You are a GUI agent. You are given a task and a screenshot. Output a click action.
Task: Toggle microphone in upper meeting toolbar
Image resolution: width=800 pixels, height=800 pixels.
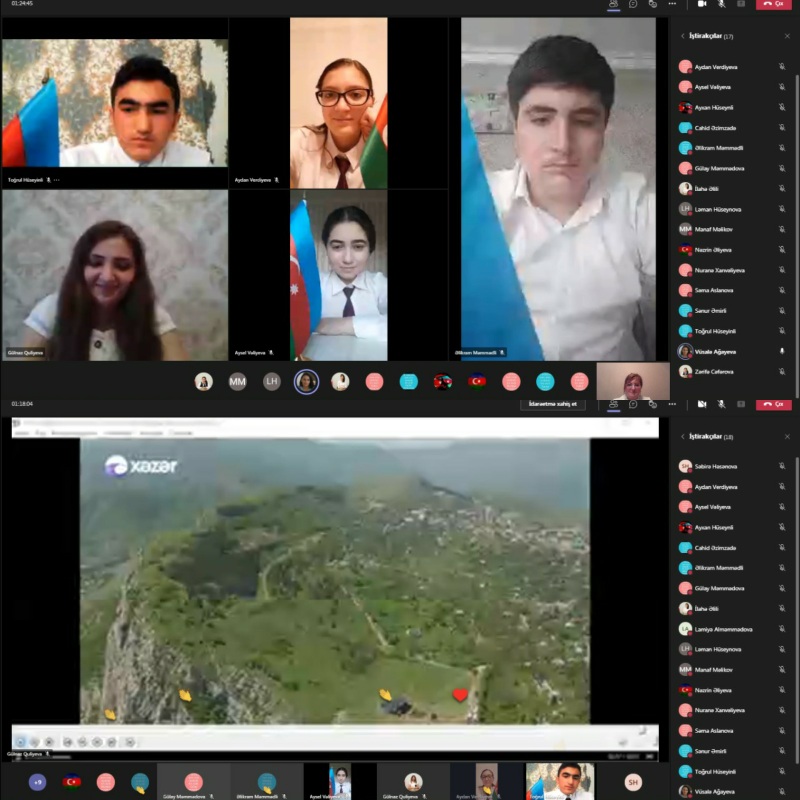(721, 4)
